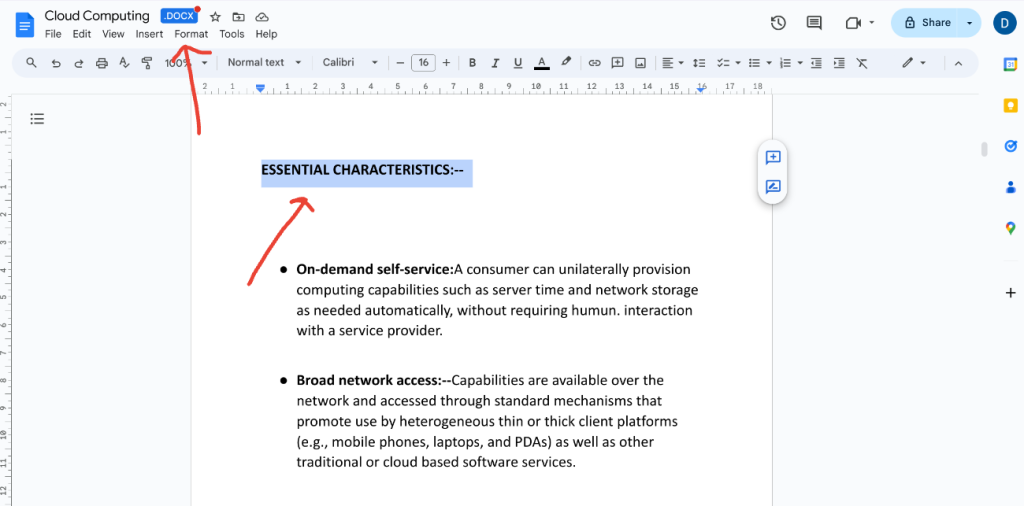The height and width of the screenshot is (506, 1024).
Task: Open Google Keep side panel
Action: 1010,105
